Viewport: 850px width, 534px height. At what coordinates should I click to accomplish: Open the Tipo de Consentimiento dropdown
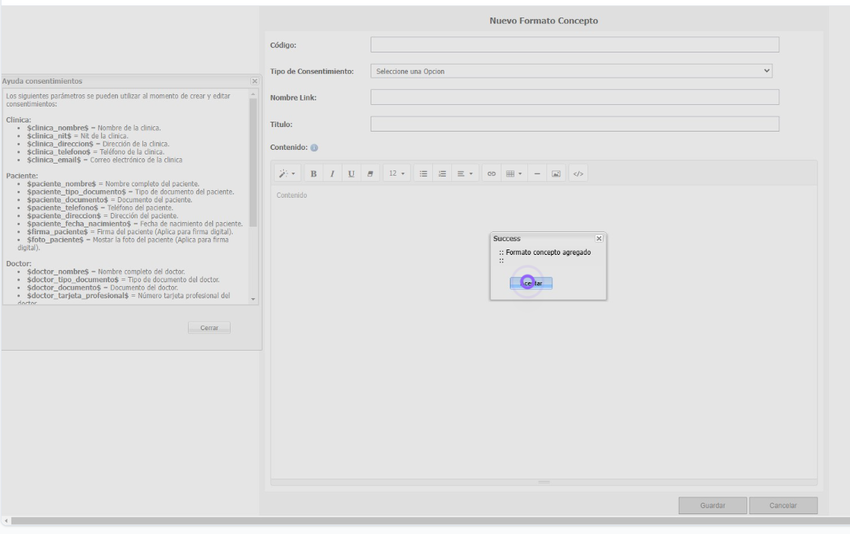point(571,71)
